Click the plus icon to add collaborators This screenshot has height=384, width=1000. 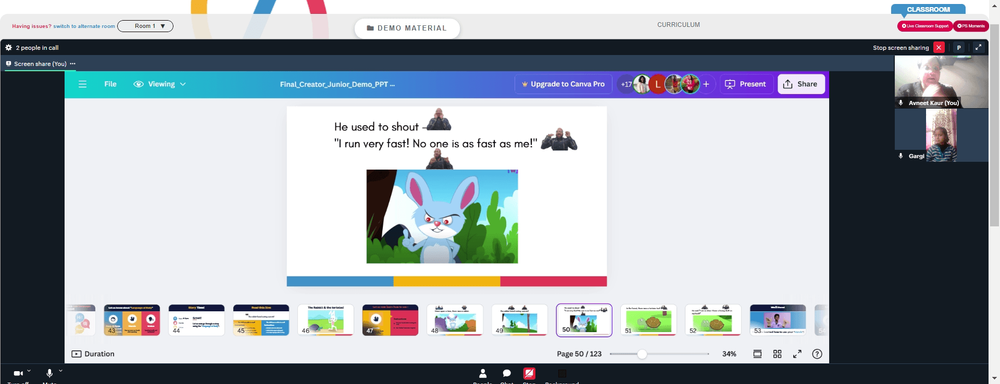pyautogui.click(x=706, y=84)
